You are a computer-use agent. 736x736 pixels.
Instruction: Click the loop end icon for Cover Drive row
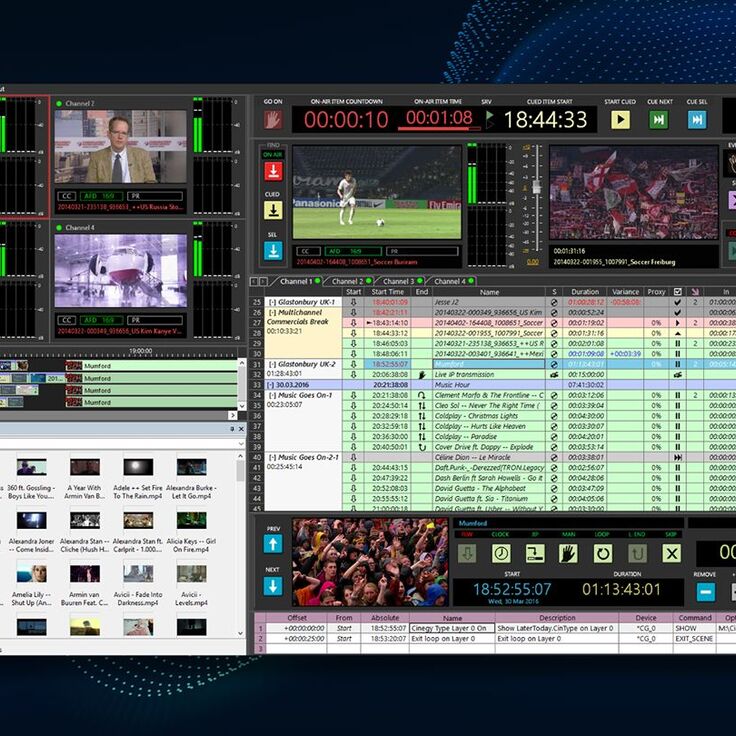(x=422, y=447)
